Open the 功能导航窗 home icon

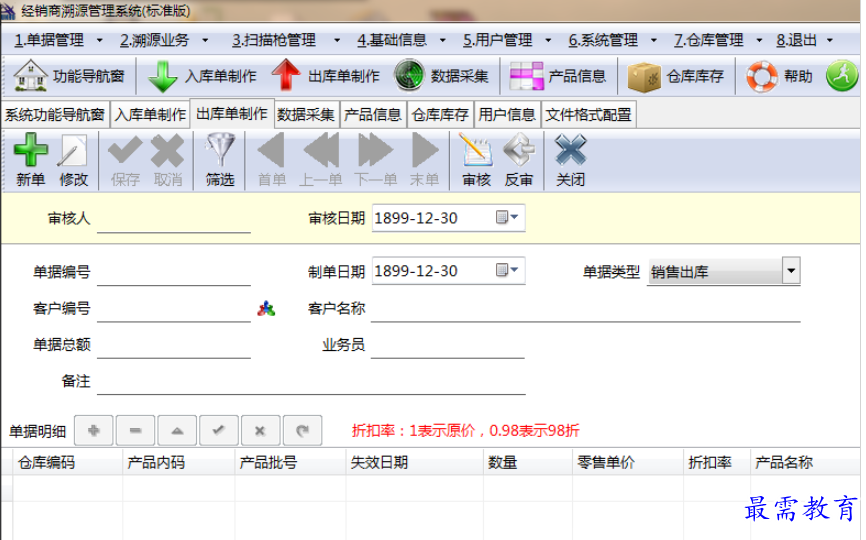point(30,76)
